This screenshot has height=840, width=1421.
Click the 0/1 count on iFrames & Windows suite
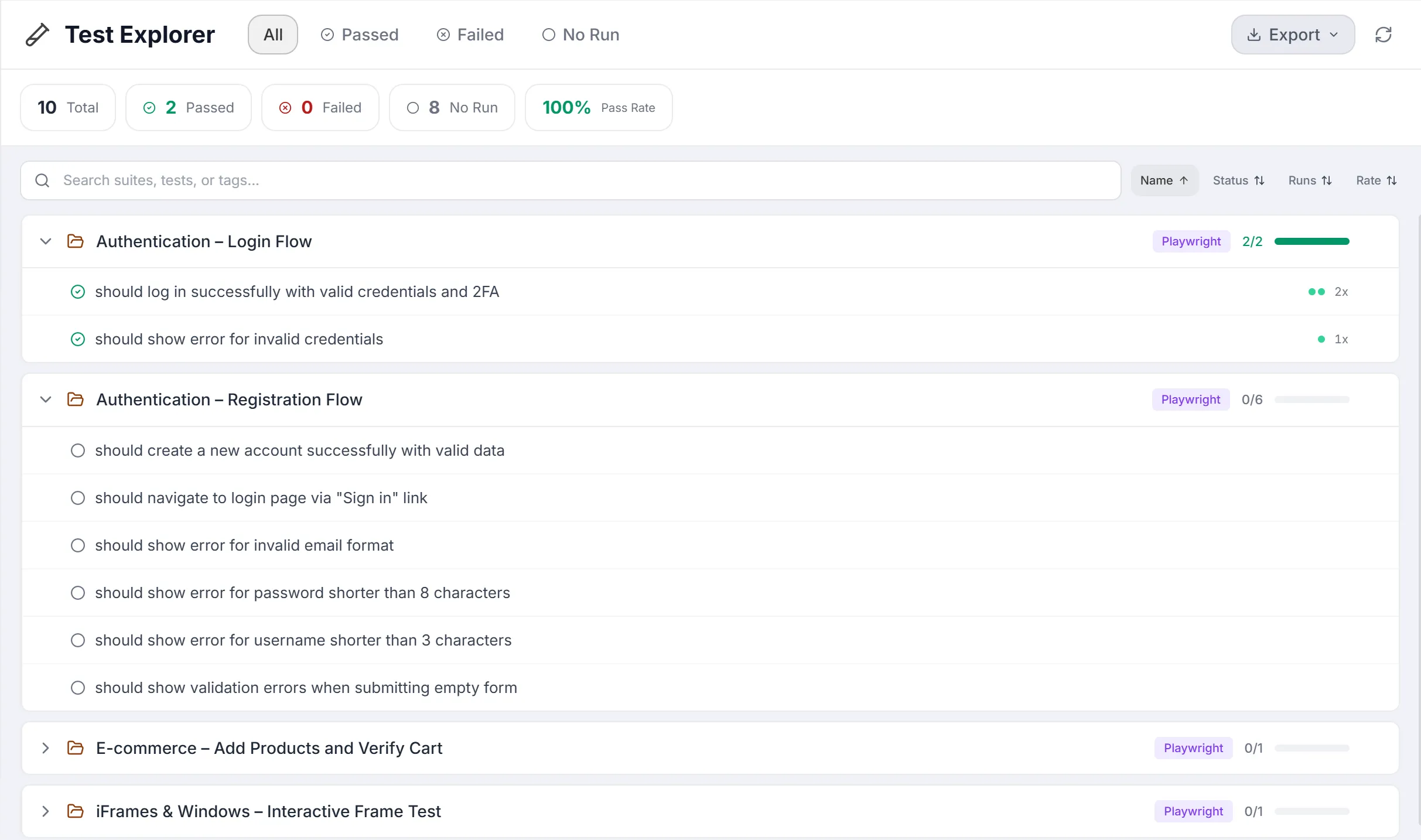1253,811
